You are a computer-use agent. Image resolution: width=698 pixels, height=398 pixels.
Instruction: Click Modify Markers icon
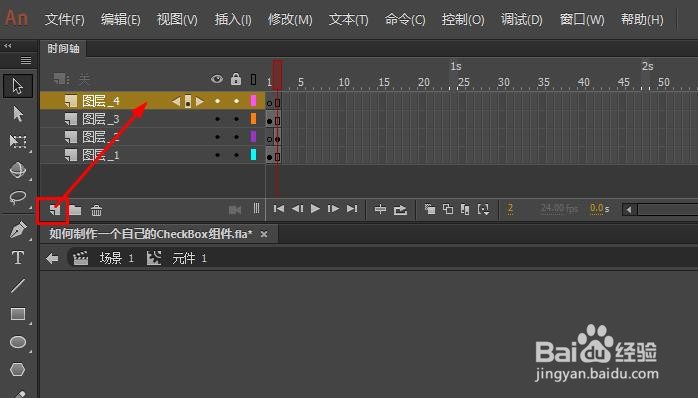[x=483, y=209]
